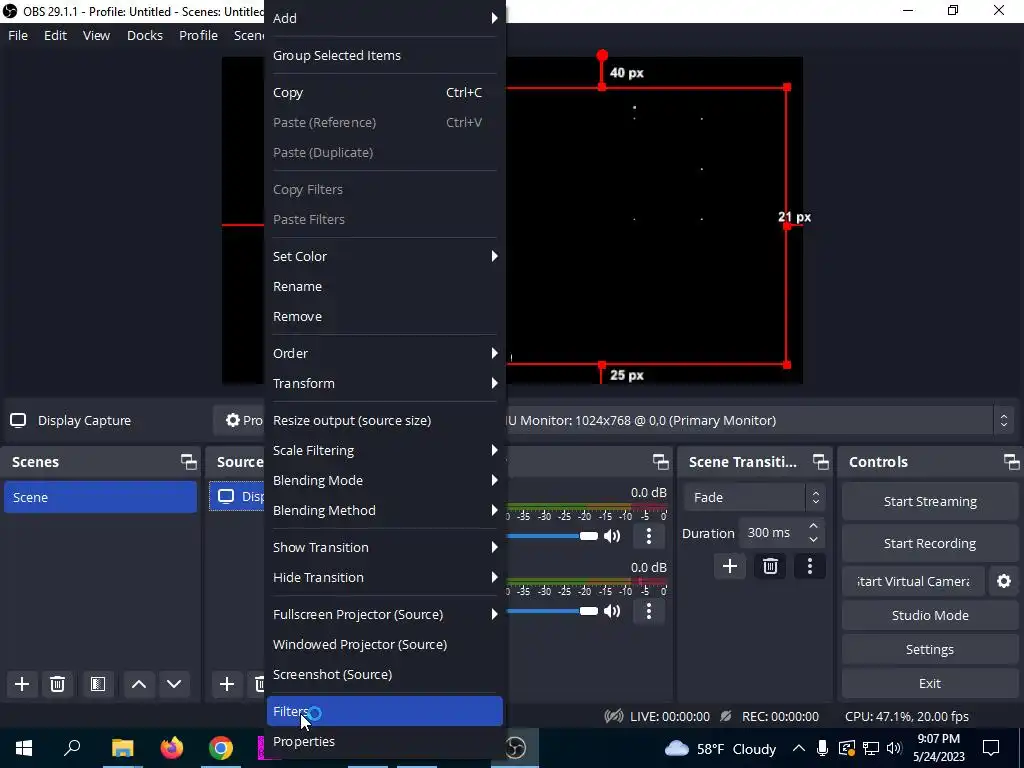Choose Filters from the context menu
This screenshot has height=768, width=1024.
[385, 711]
